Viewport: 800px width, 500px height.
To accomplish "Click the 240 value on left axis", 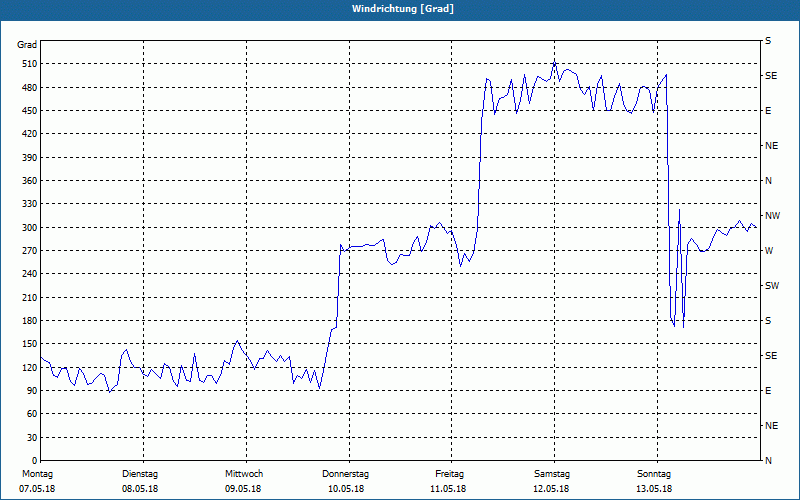I will pos(29,274).
